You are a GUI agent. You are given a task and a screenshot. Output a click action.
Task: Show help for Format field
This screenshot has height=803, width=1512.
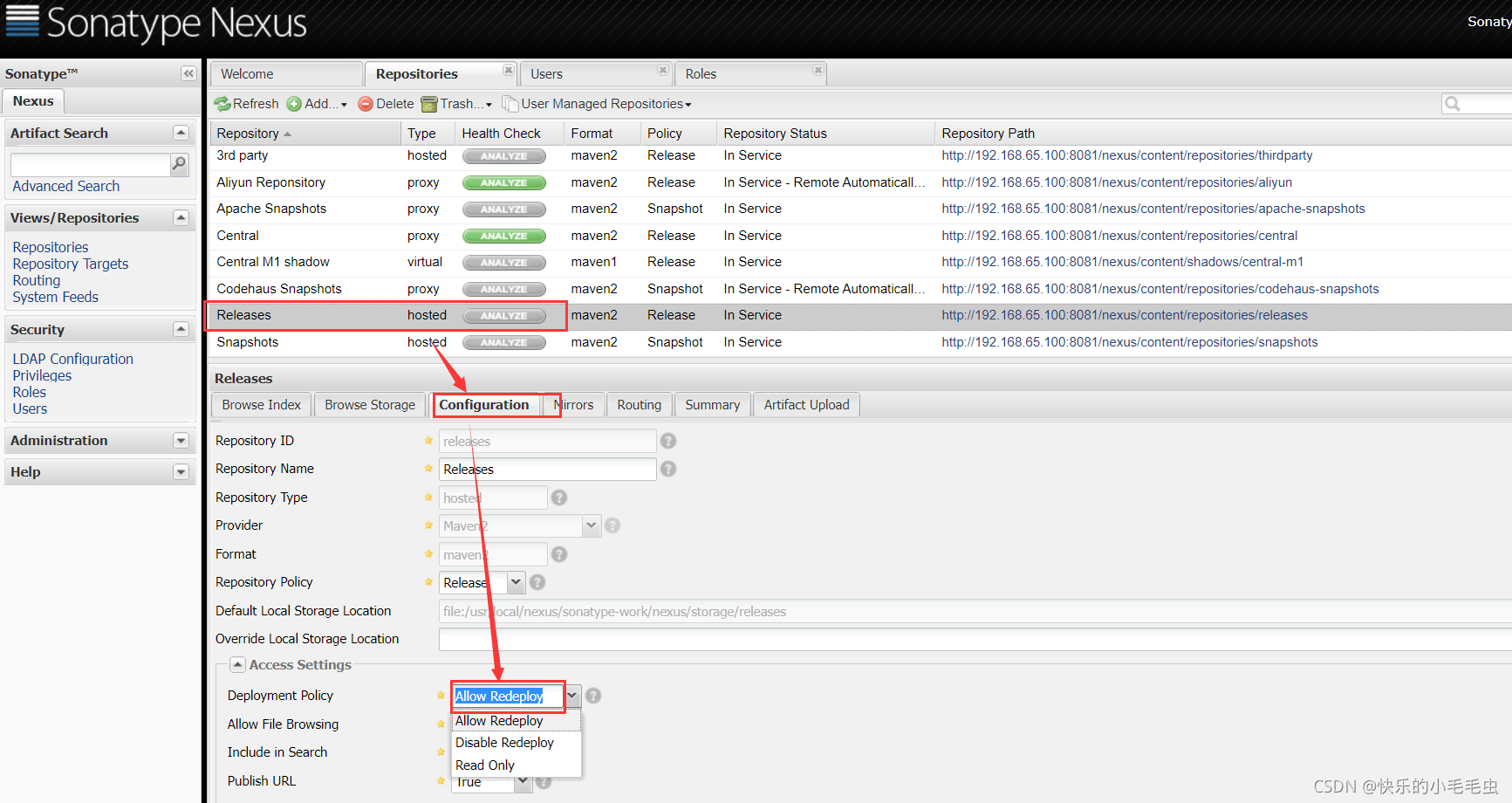pos(559,554)
